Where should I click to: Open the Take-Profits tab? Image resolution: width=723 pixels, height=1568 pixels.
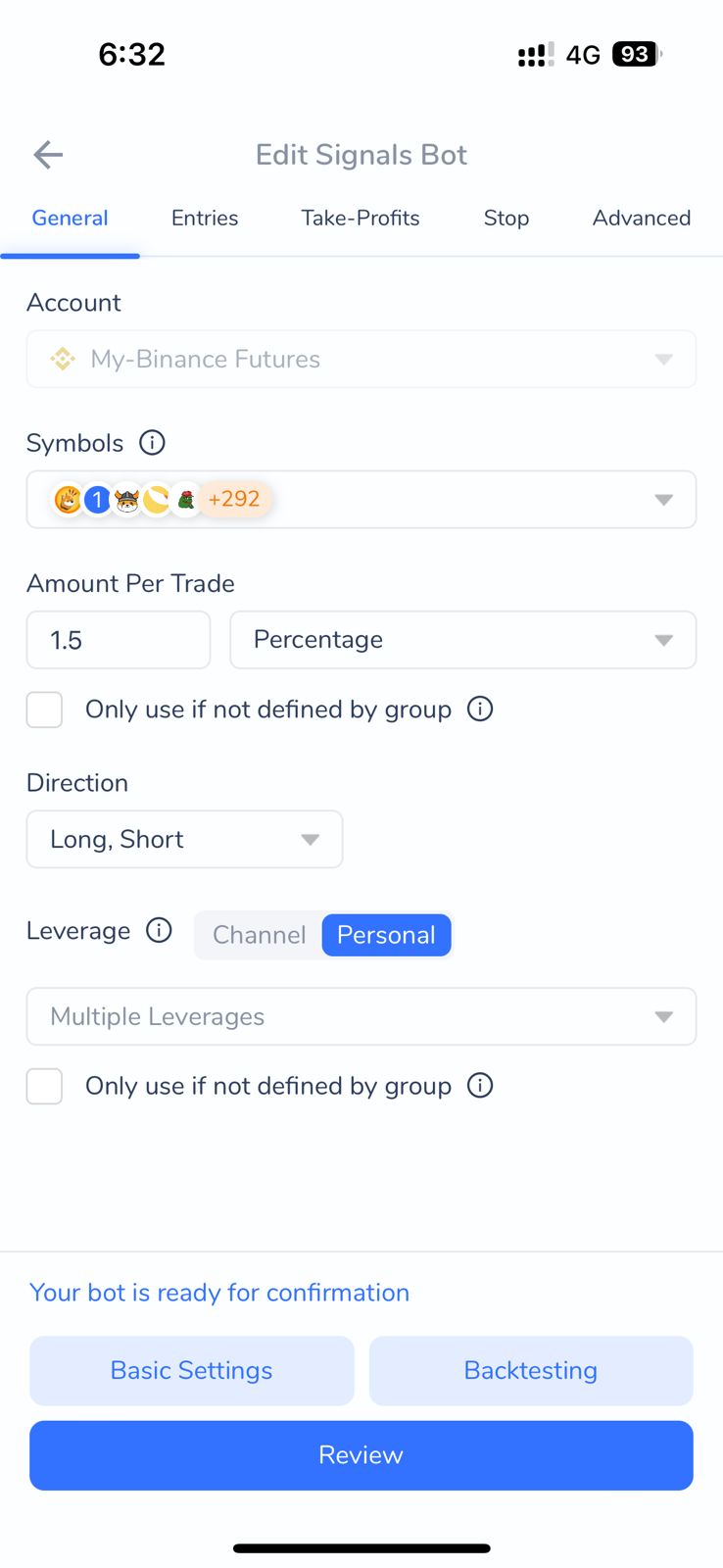click(x=361, y=218)
